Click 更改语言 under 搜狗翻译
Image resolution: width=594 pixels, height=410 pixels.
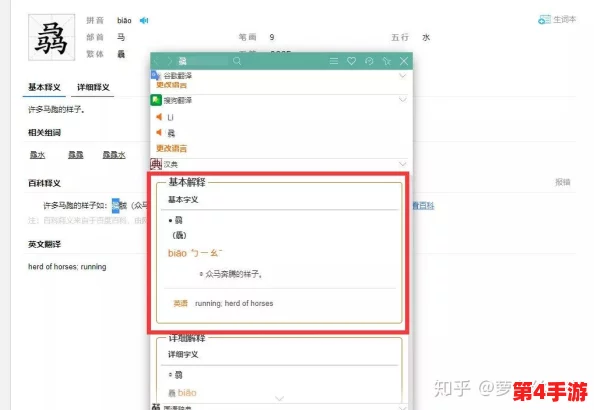click(172, 148)
